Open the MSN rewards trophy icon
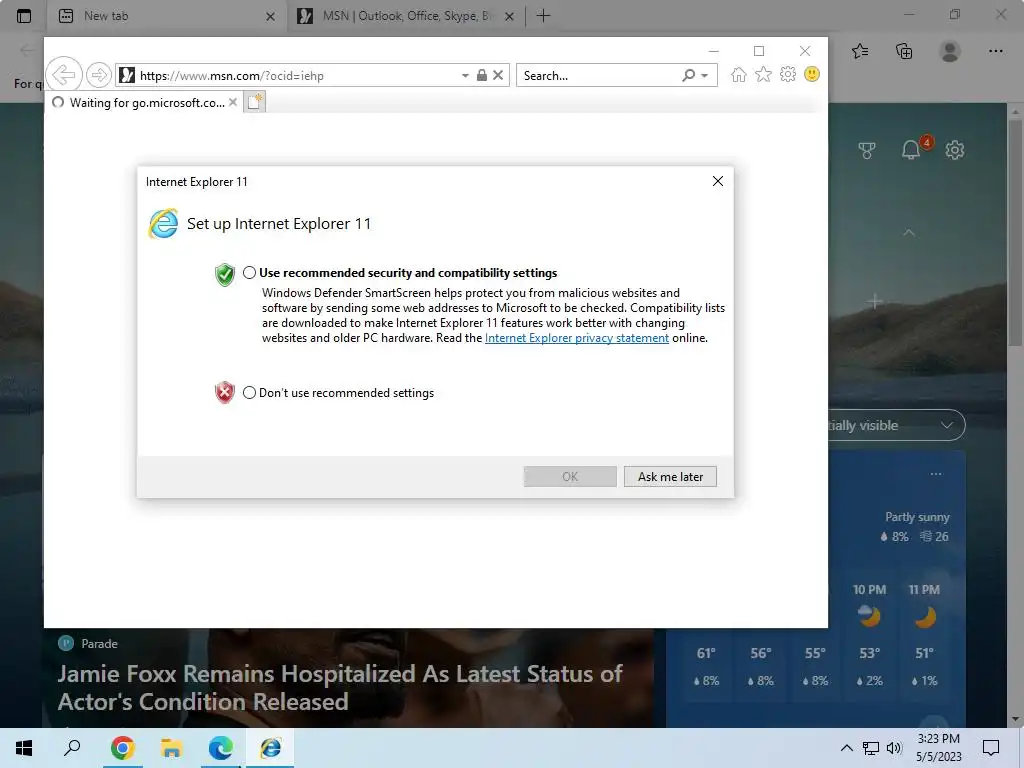This screenshot has height=768, width=1024. tap(867, 151)
